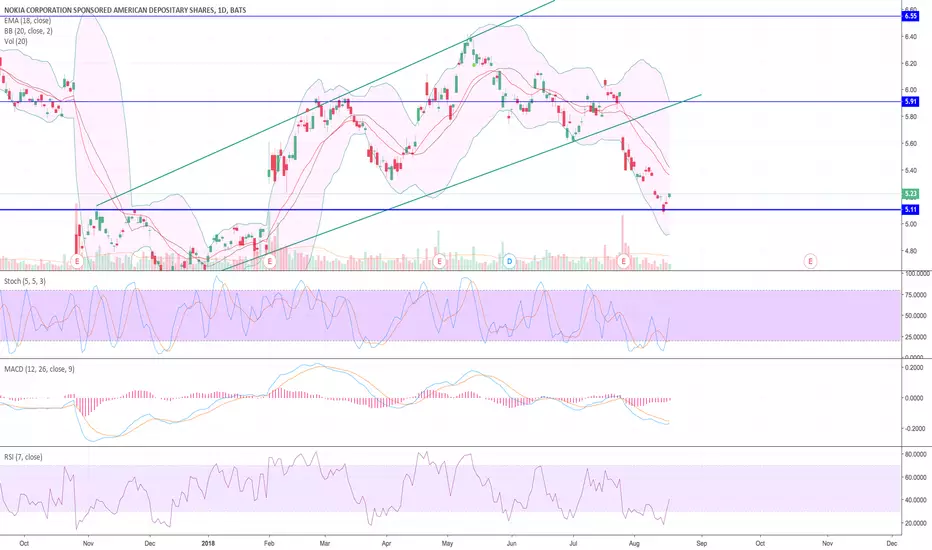Click the Stoch (5, 5, 3) pane label
Screen dimensions: 932x550
tap(25, 281)
